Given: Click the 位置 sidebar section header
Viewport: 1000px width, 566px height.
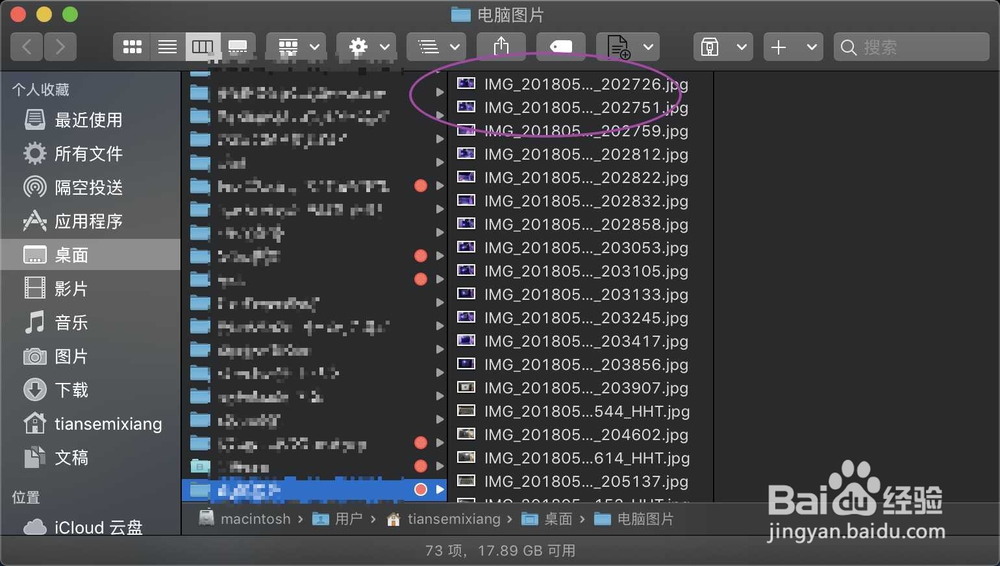Looking at the screenshot, I should (x=26, y=497).
